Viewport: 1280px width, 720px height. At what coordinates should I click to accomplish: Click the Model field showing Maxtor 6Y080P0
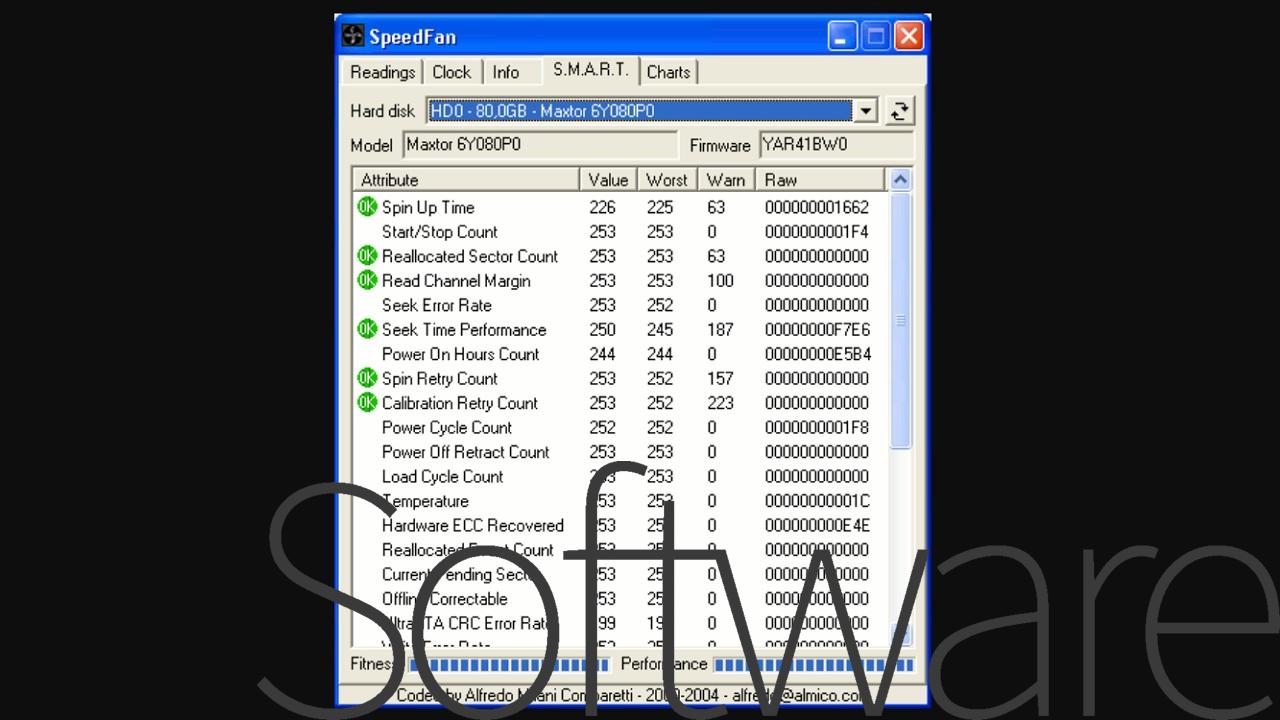pos(540,145)
